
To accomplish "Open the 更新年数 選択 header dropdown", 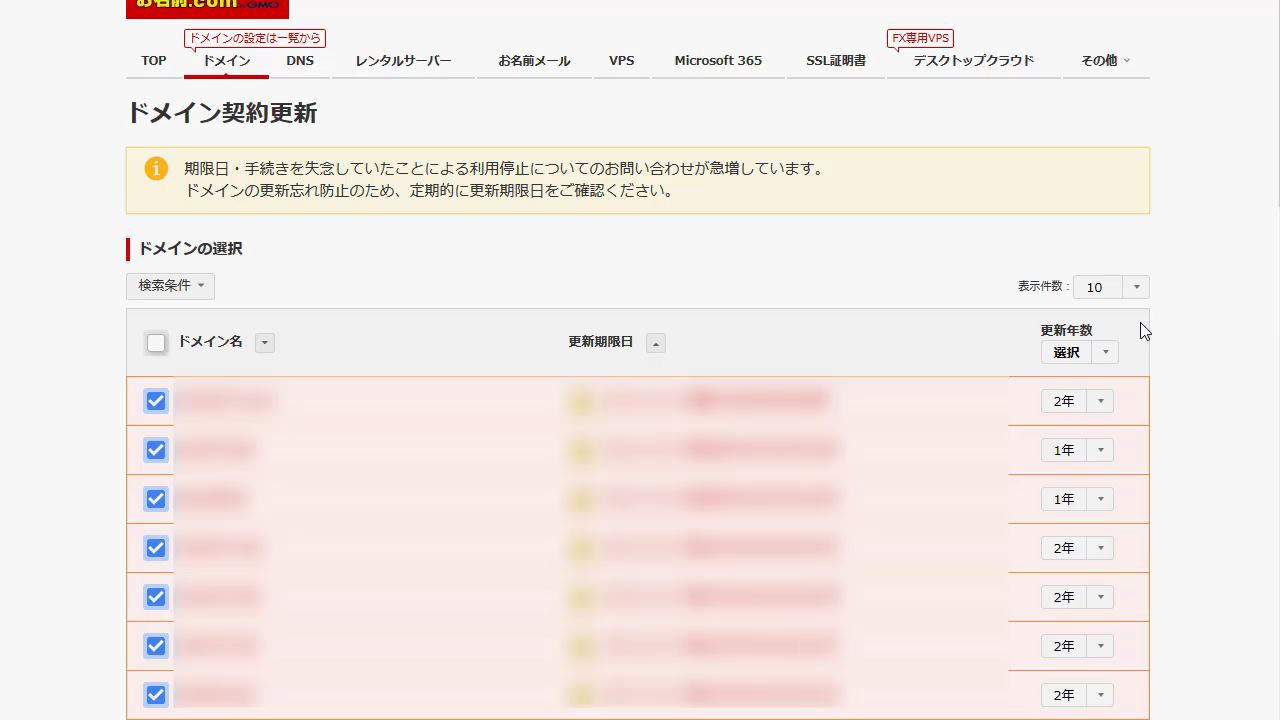I will 1078,352.
